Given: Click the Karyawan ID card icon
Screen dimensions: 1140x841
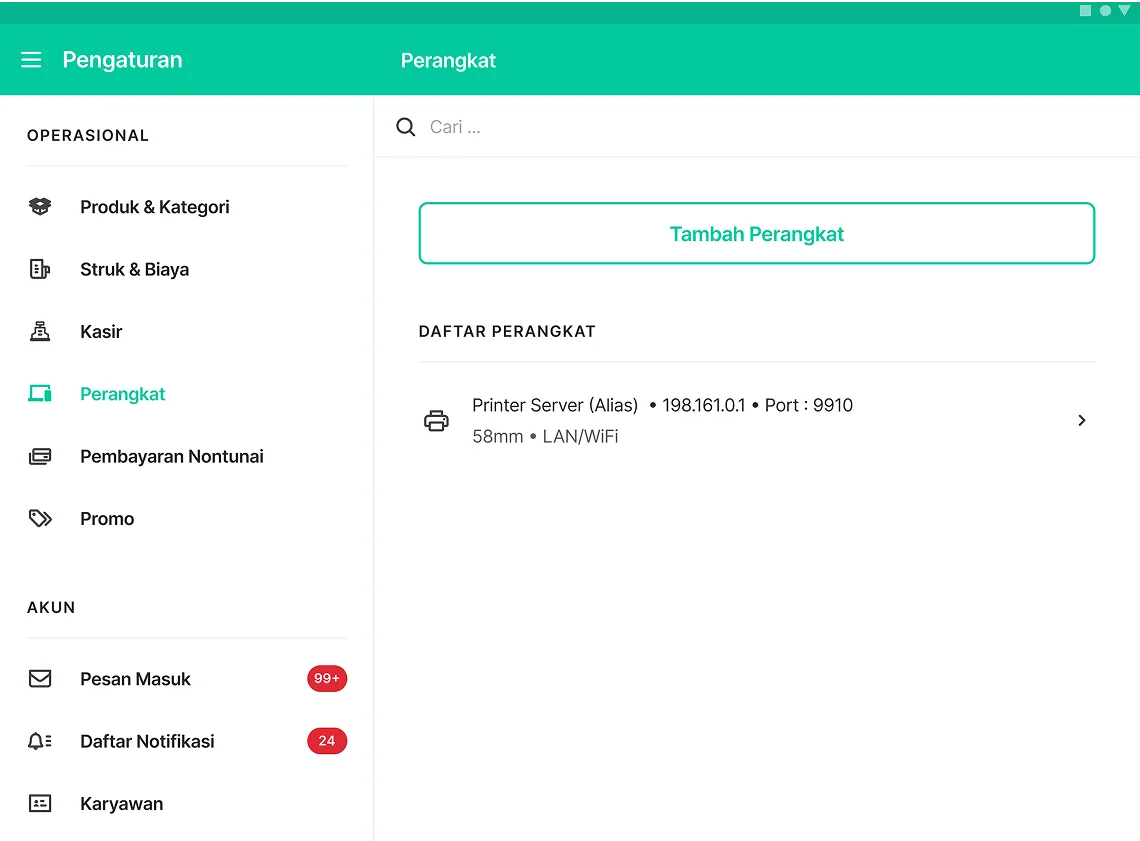Looking at the screenshot, I should coord(40,803).
